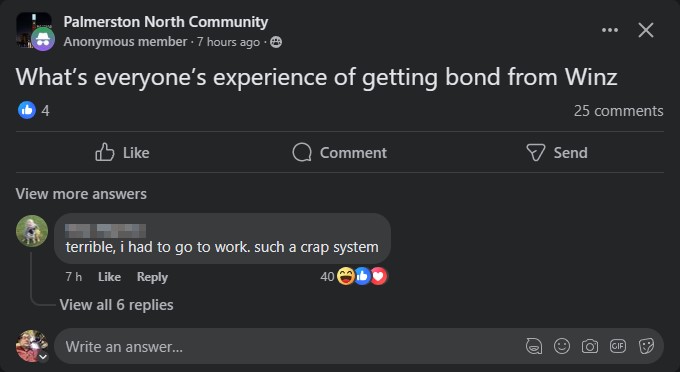Open the three-dot post options menu
The height and width of the screenshot is (372, 680).
610,30
